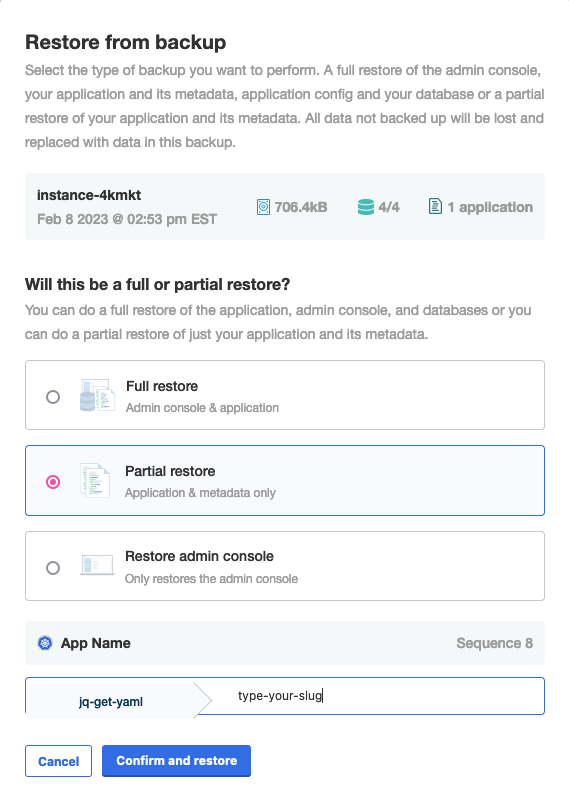Click the 1 application text
This screenshot has width=569, height=797.
coord(490,207)
